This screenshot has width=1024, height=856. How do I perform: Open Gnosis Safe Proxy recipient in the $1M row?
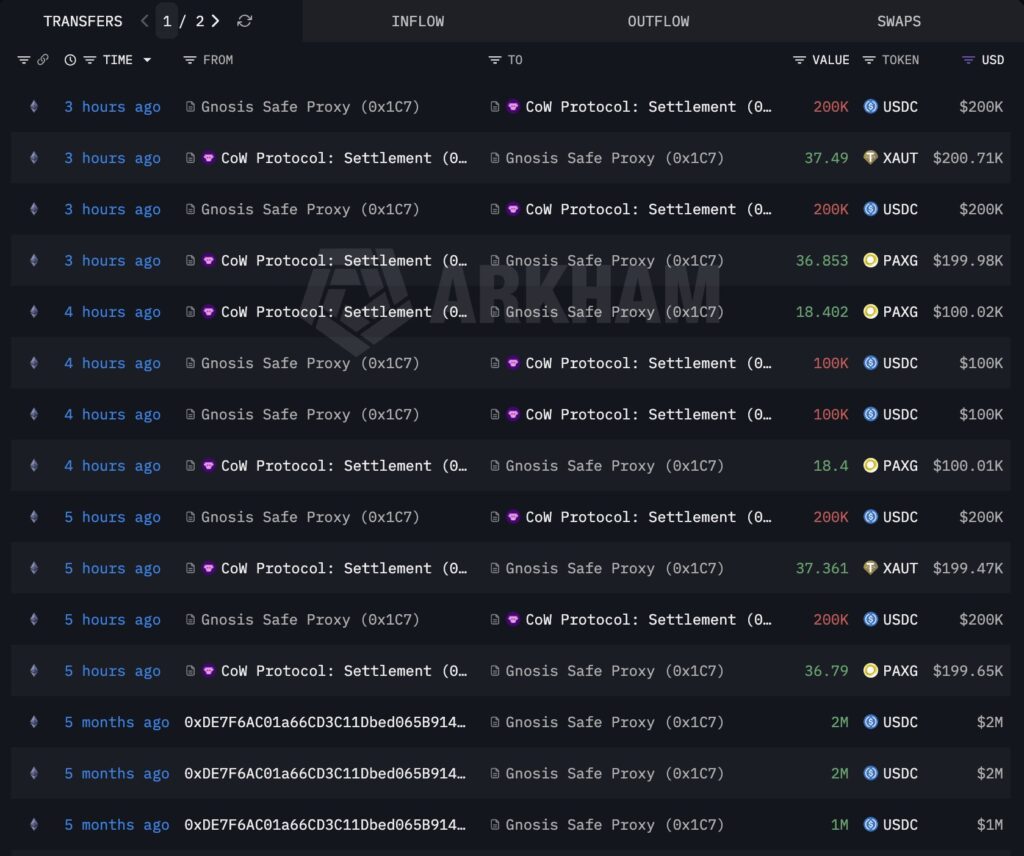(615, 825)
